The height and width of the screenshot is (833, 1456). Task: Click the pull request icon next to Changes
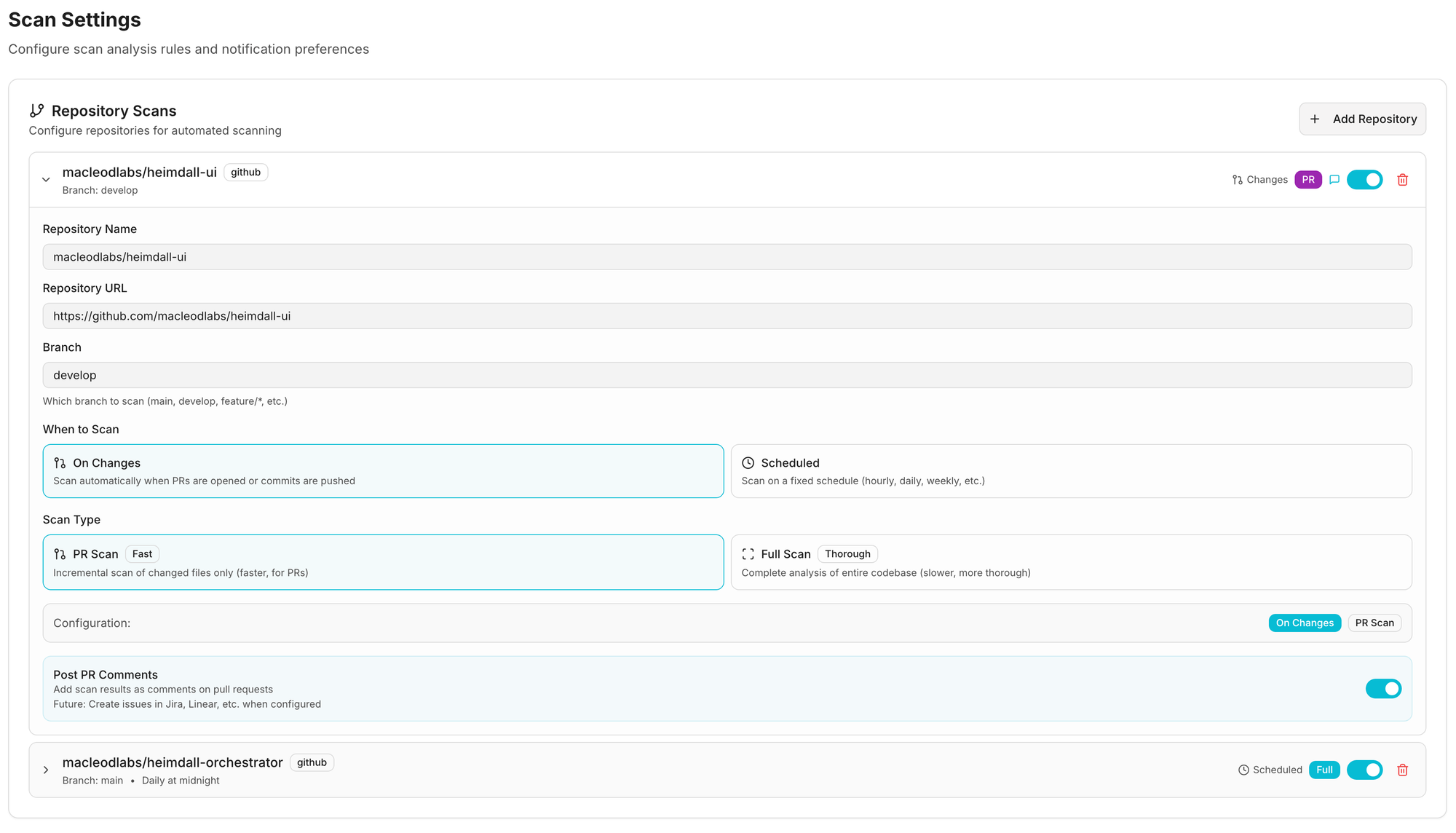pyautogui.click(x=1238, y=179)
